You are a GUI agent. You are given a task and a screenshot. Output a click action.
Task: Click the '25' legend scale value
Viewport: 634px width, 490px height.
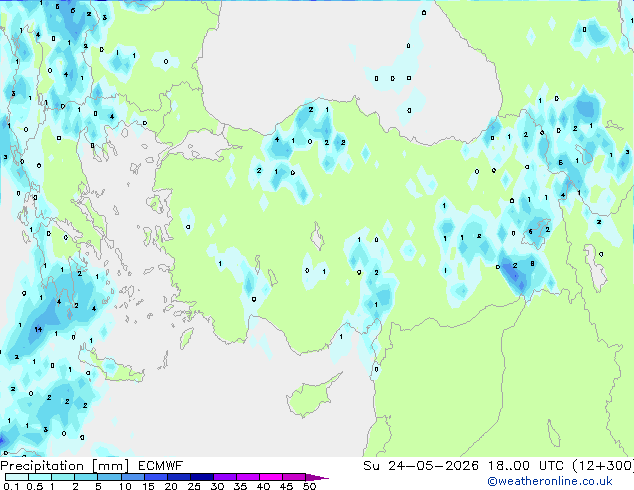(x=194, y=486)
